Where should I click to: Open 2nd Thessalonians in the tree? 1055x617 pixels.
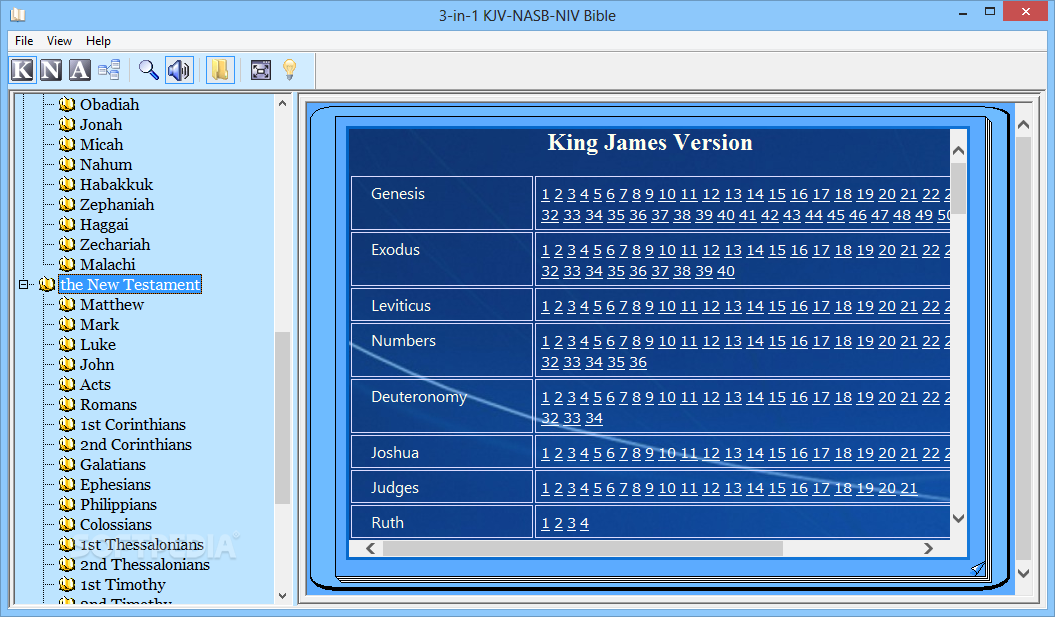coord(145,565)
